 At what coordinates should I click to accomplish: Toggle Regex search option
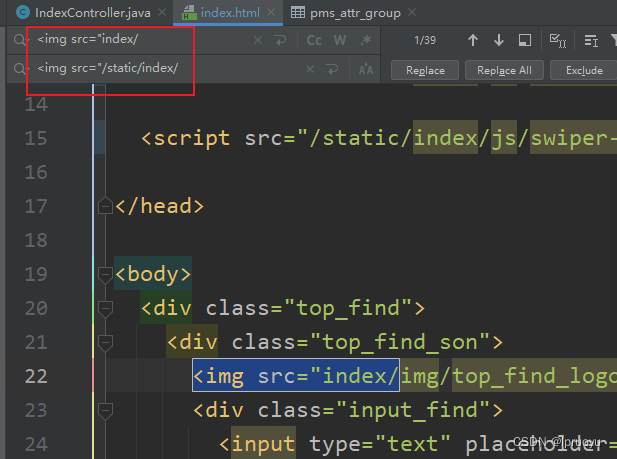click(366, 40)
